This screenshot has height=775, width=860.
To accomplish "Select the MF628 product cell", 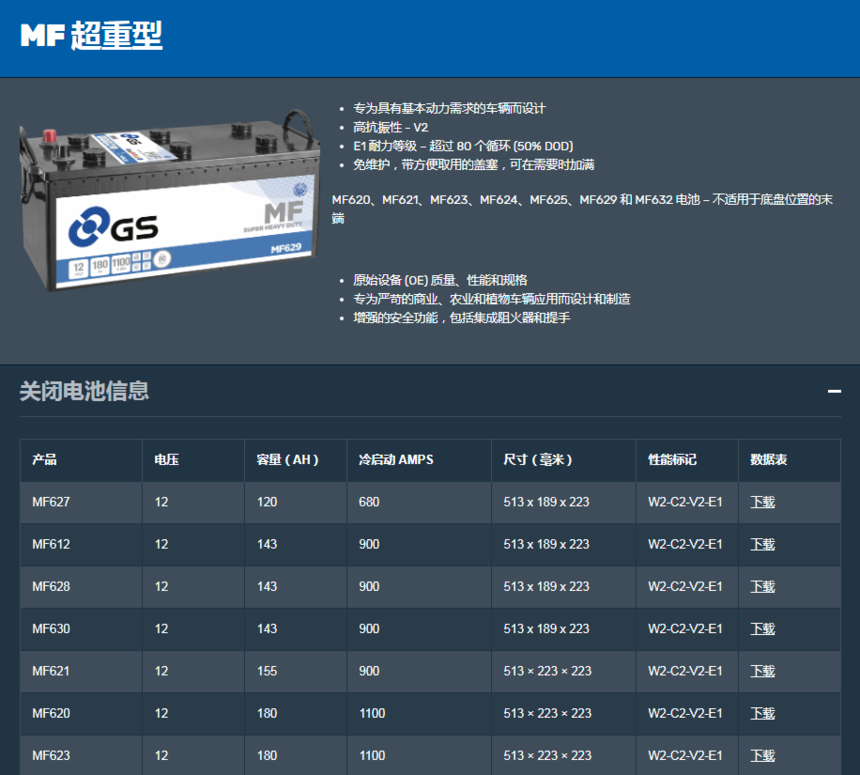I will point(81,586).
